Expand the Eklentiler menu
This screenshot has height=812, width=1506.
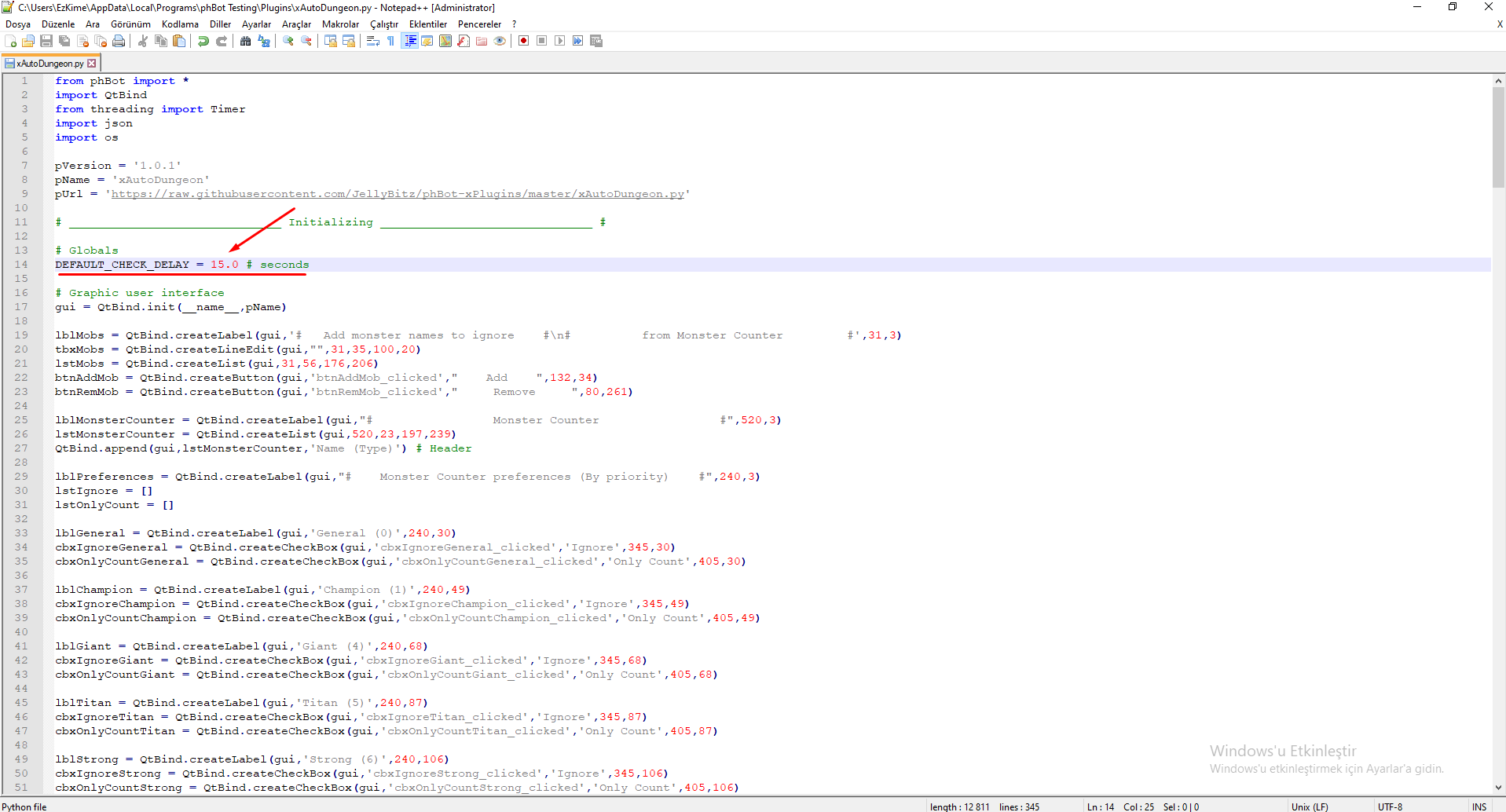(427, 24)
